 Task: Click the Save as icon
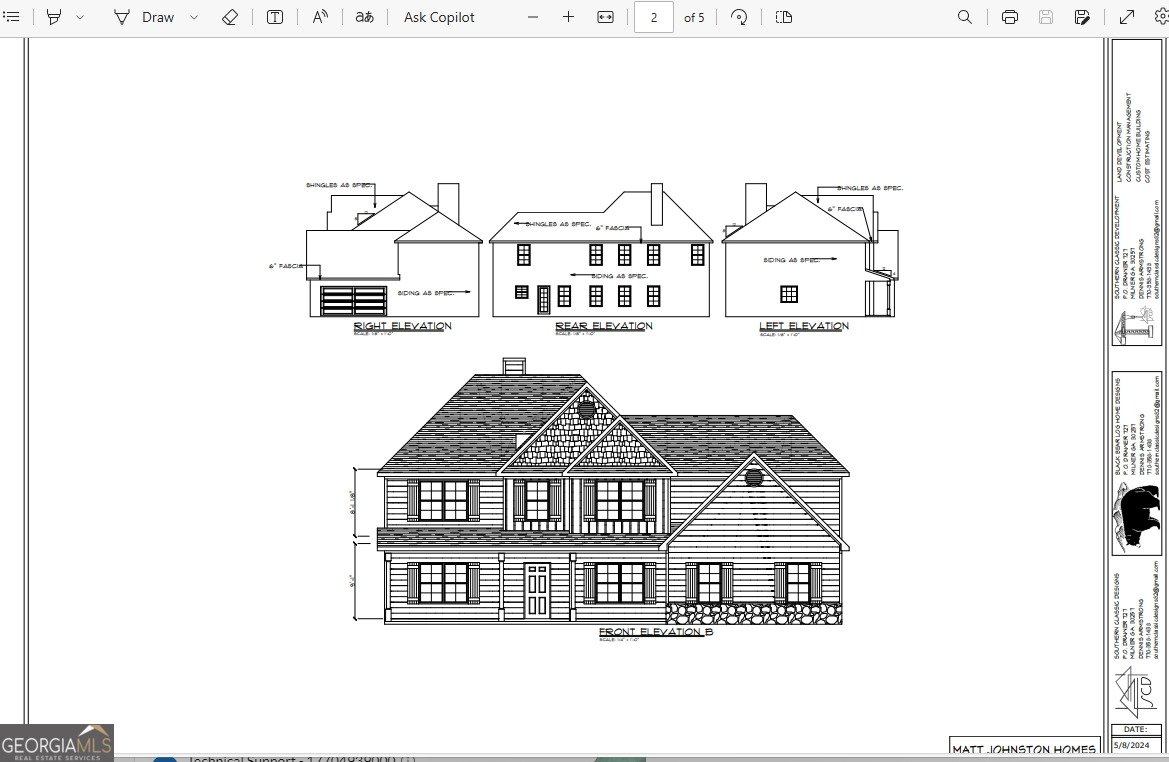pos(1082,16)
